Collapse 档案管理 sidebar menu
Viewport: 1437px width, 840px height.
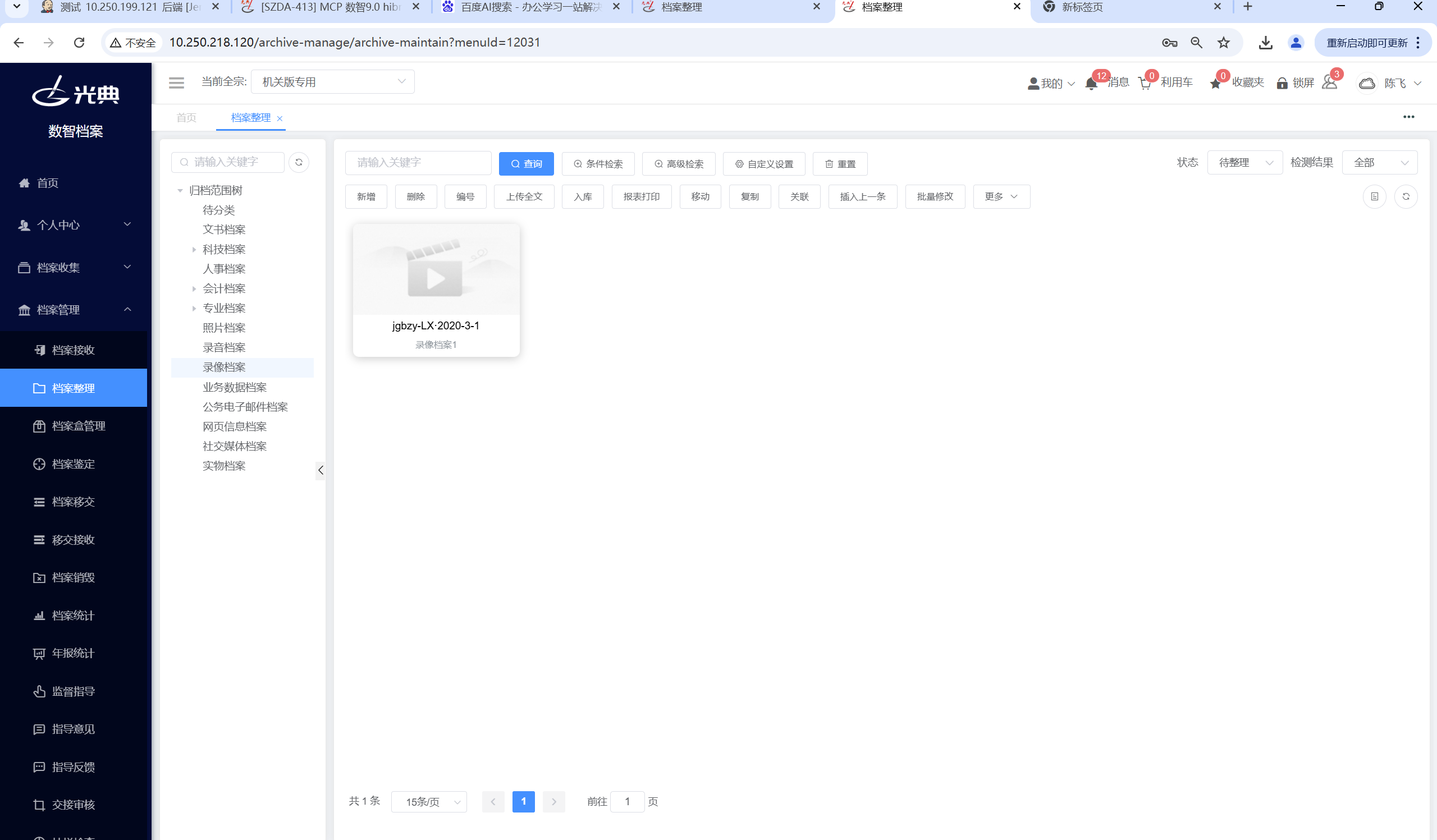click(x=74, y=309)
